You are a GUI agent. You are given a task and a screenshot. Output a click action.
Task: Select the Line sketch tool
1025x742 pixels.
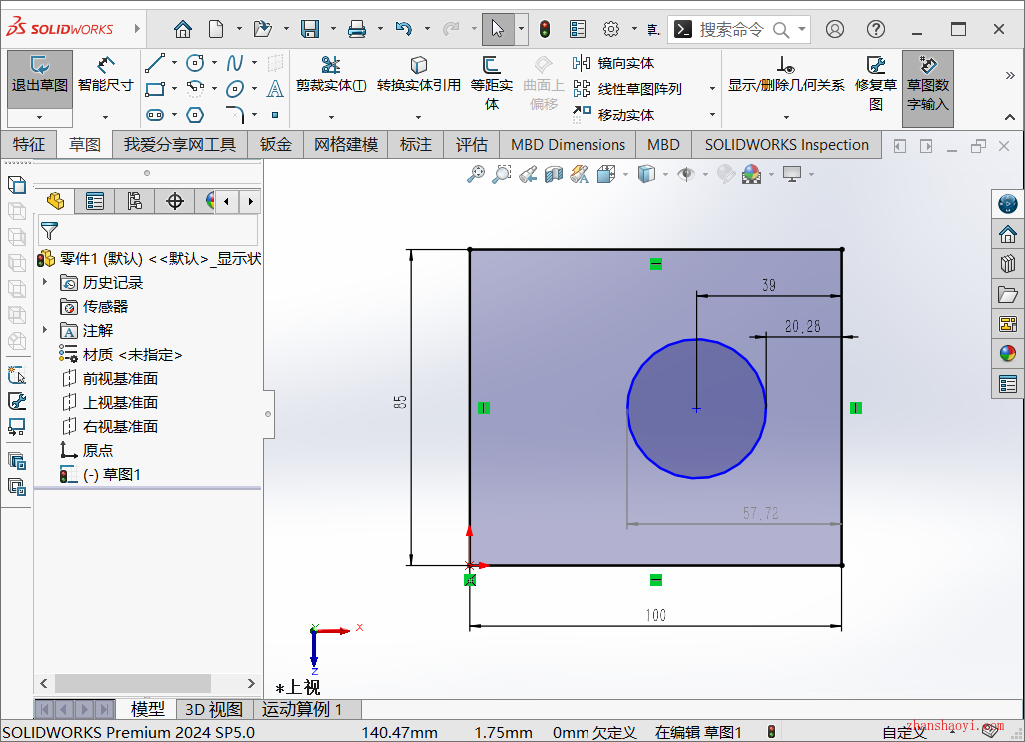[x=155, y=63]
